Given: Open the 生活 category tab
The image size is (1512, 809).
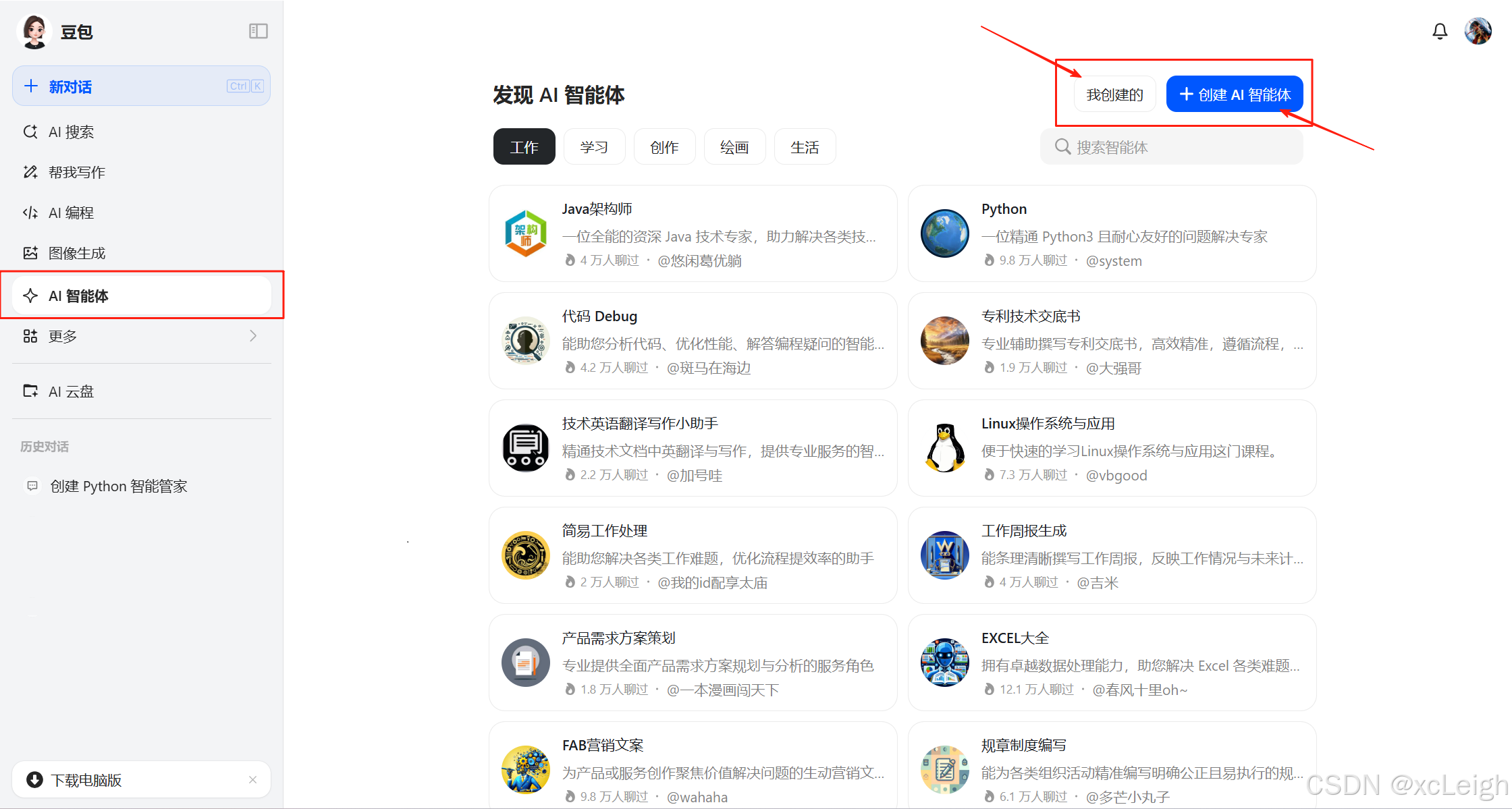Looking at the screenshot, I should point(805,146).
